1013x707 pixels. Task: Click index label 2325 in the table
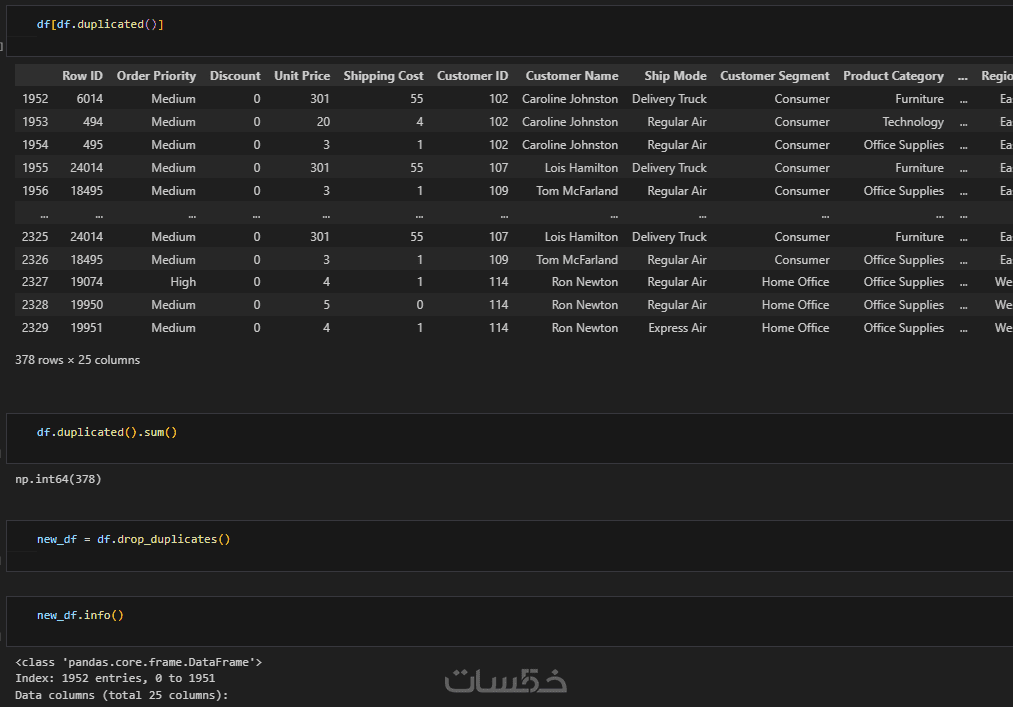coord(35,237)
